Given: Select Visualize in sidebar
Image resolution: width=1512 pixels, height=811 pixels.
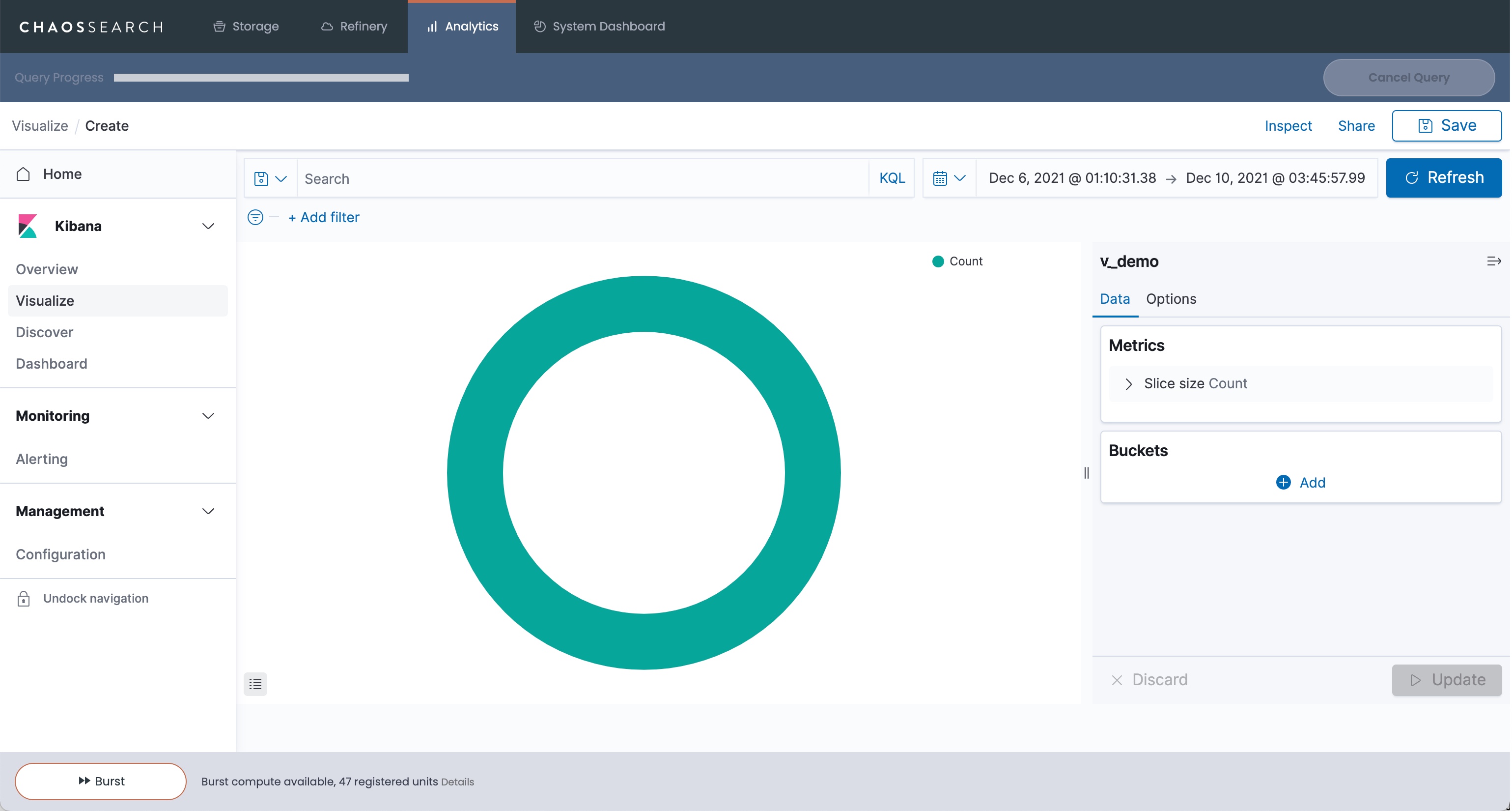Looking at the screenshot, I should 117,301.
